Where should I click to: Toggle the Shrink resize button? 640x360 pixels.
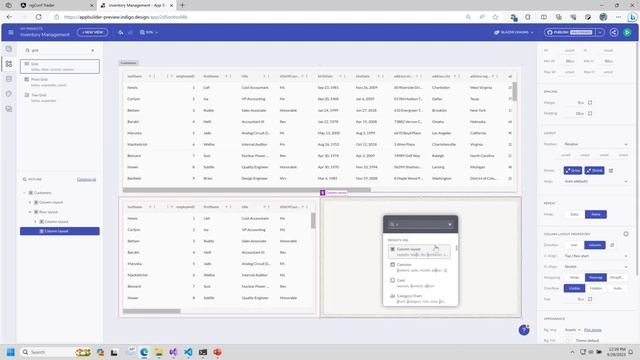[x=594, y=170]
